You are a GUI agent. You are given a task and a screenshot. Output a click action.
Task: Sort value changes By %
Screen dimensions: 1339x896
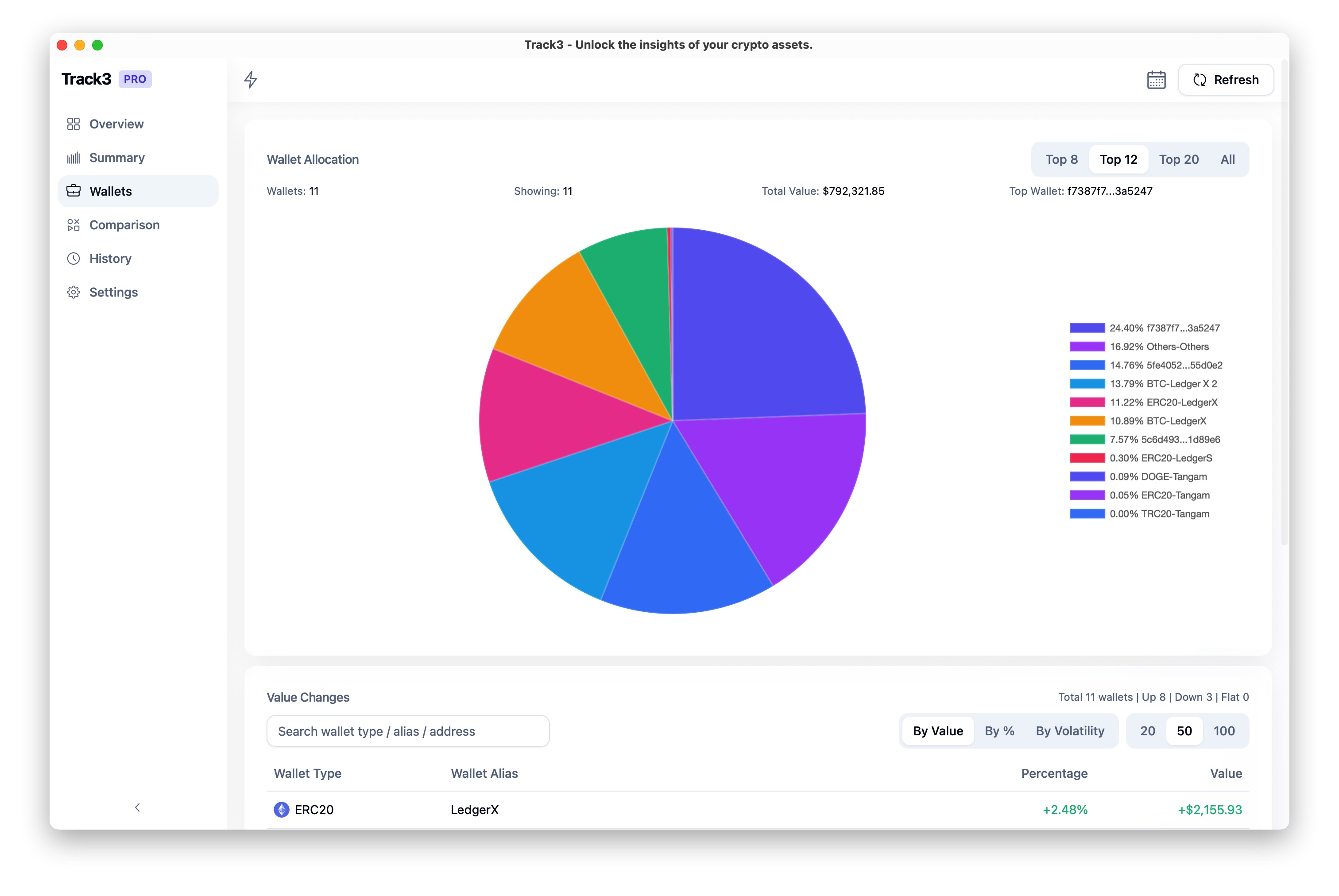[x=999, y=731]
